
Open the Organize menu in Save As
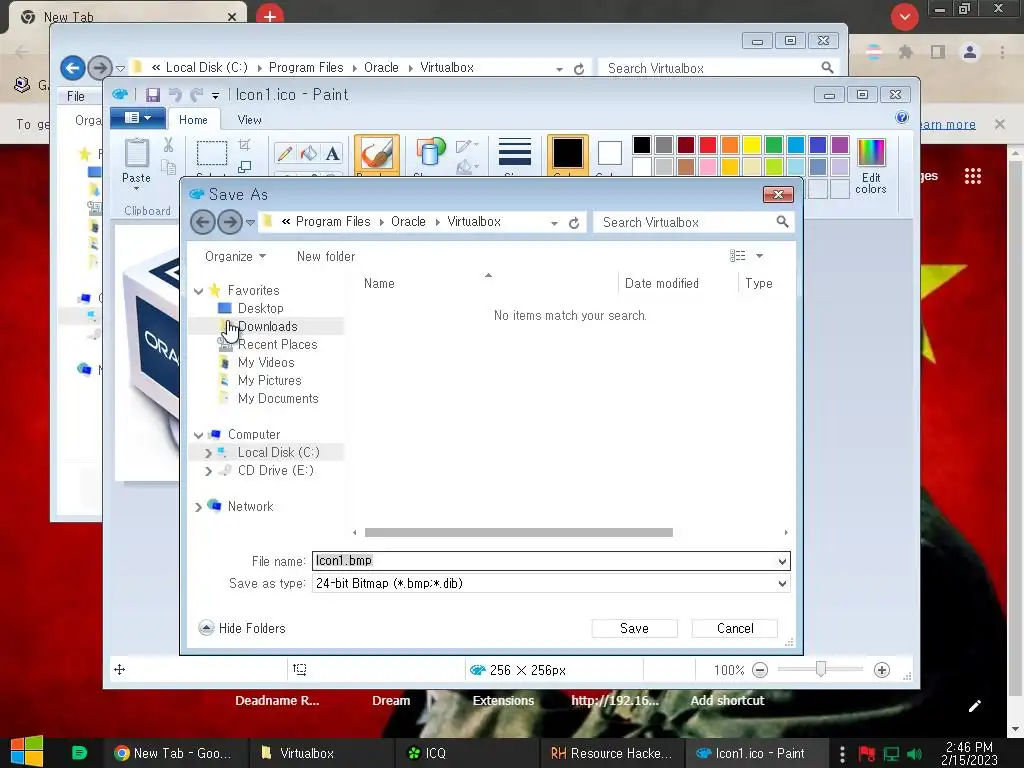pos(235,257)
